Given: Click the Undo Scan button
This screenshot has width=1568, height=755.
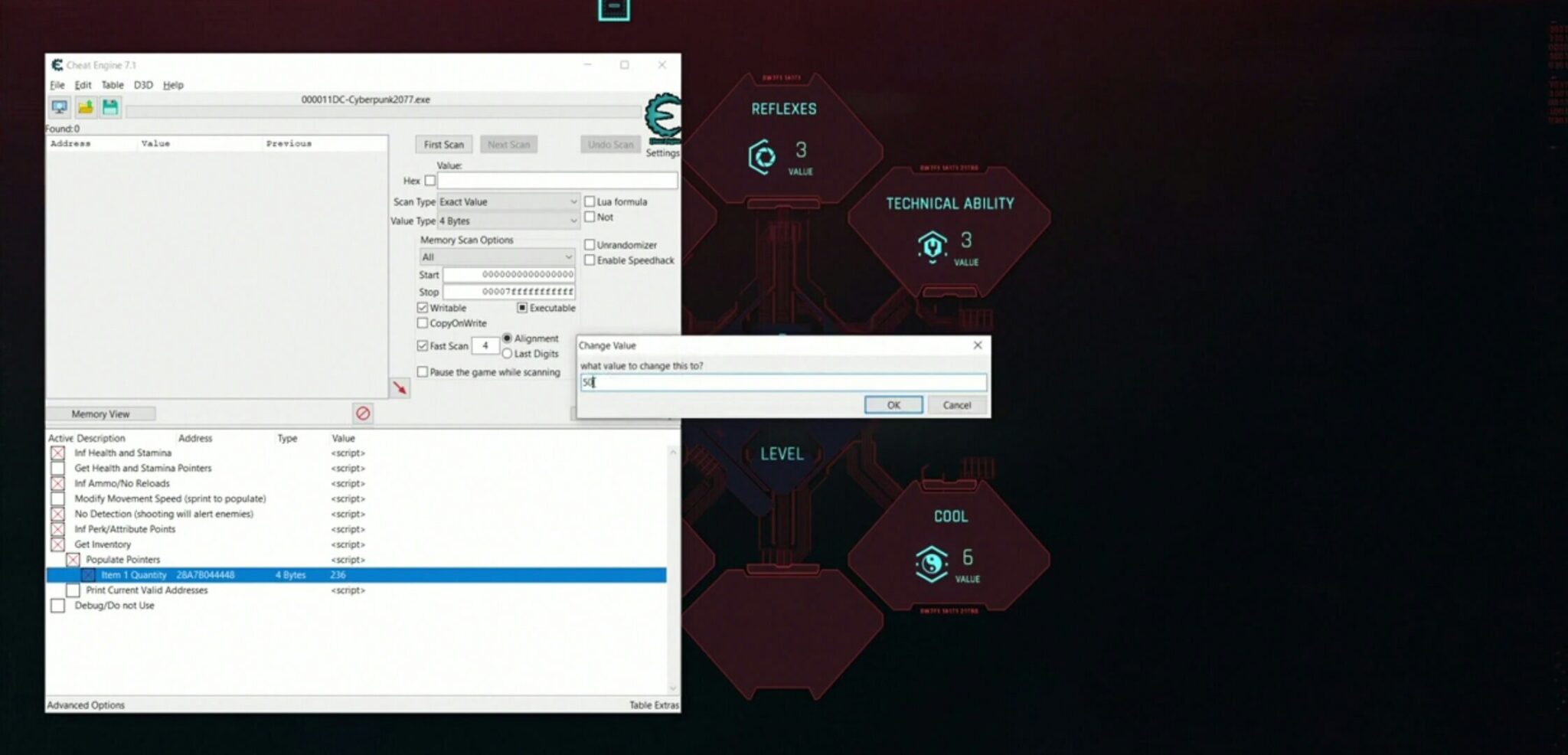Looking at the screenshot, I should (x=611, y=144).
